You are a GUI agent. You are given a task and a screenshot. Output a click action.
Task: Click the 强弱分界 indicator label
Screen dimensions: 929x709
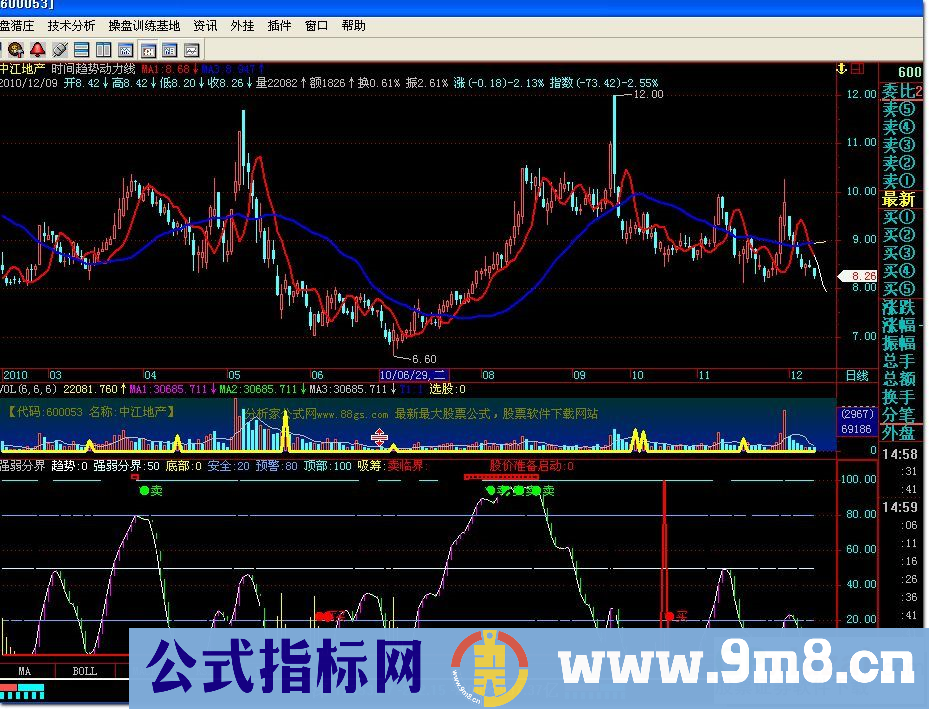tap(23, 466)
